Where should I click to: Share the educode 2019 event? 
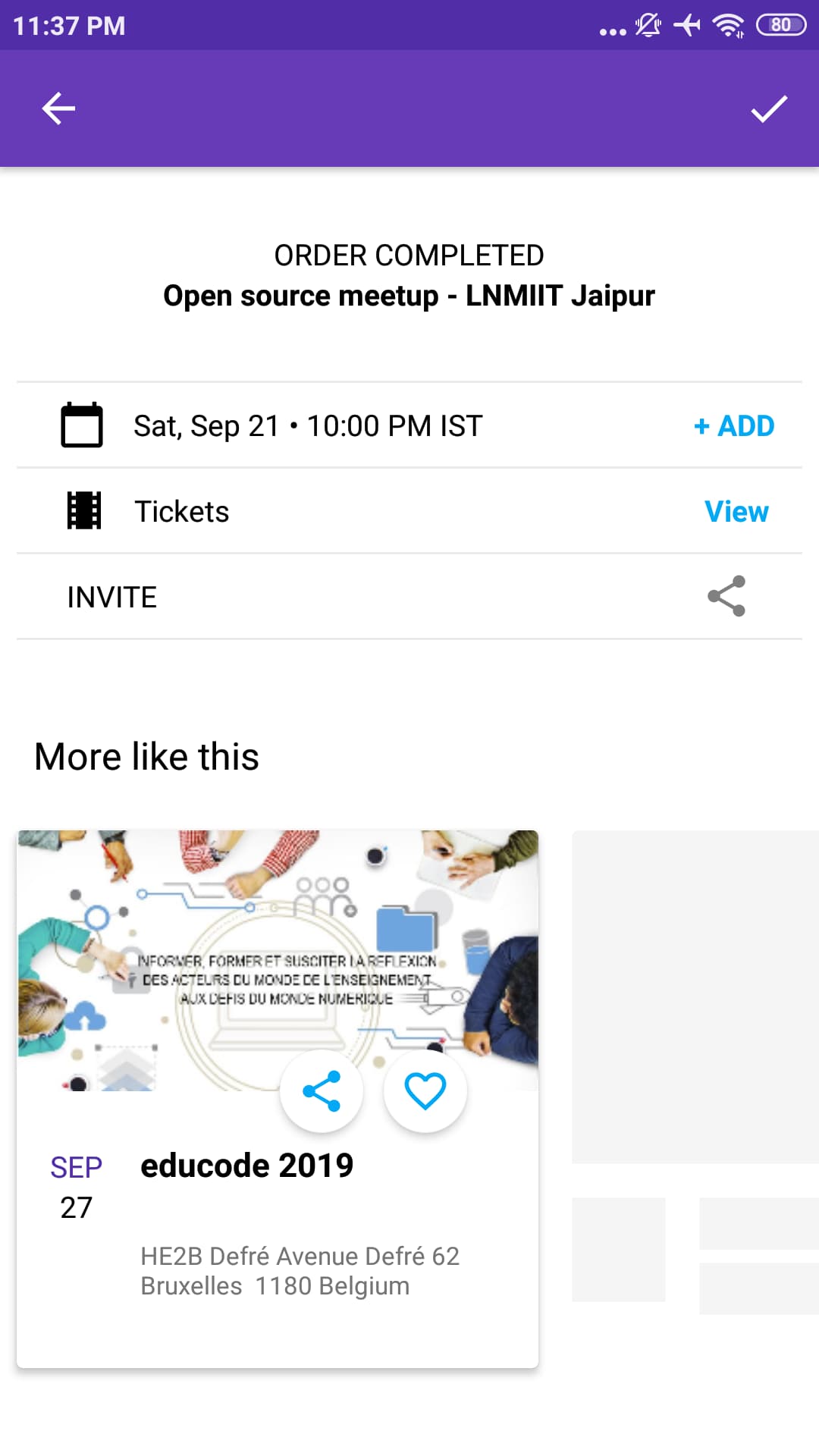(322, 1091)
